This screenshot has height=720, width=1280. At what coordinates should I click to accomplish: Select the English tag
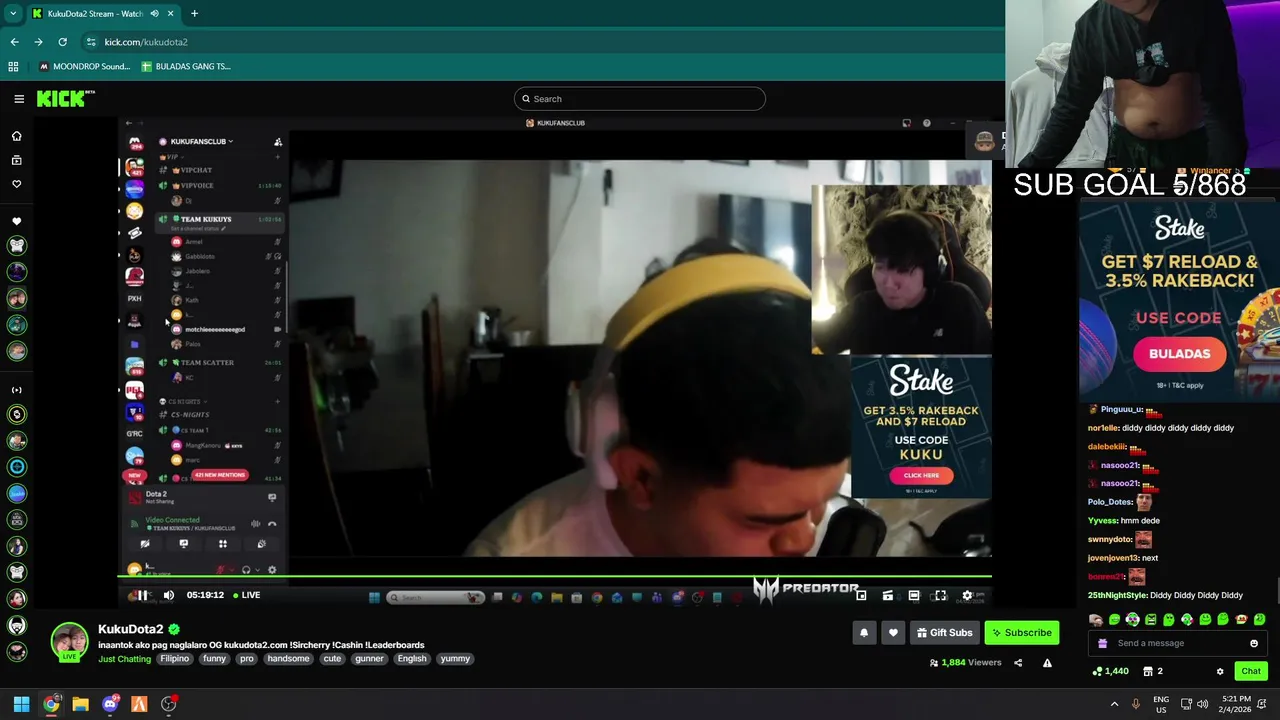click(x=412, y=659)
